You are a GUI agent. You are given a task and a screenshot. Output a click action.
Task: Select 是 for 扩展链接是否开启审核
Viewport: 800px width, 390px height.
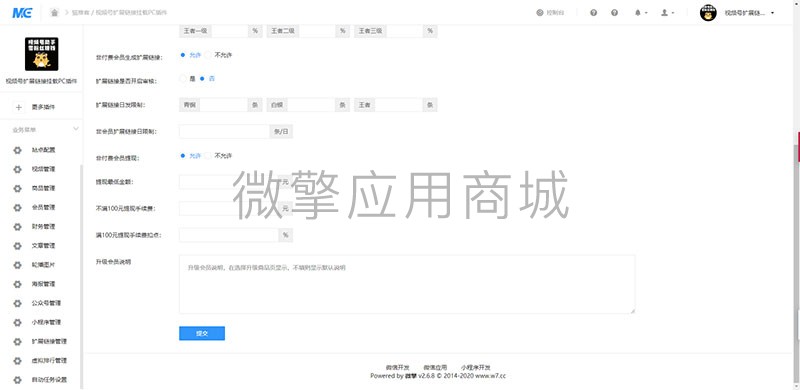point(183,79)
